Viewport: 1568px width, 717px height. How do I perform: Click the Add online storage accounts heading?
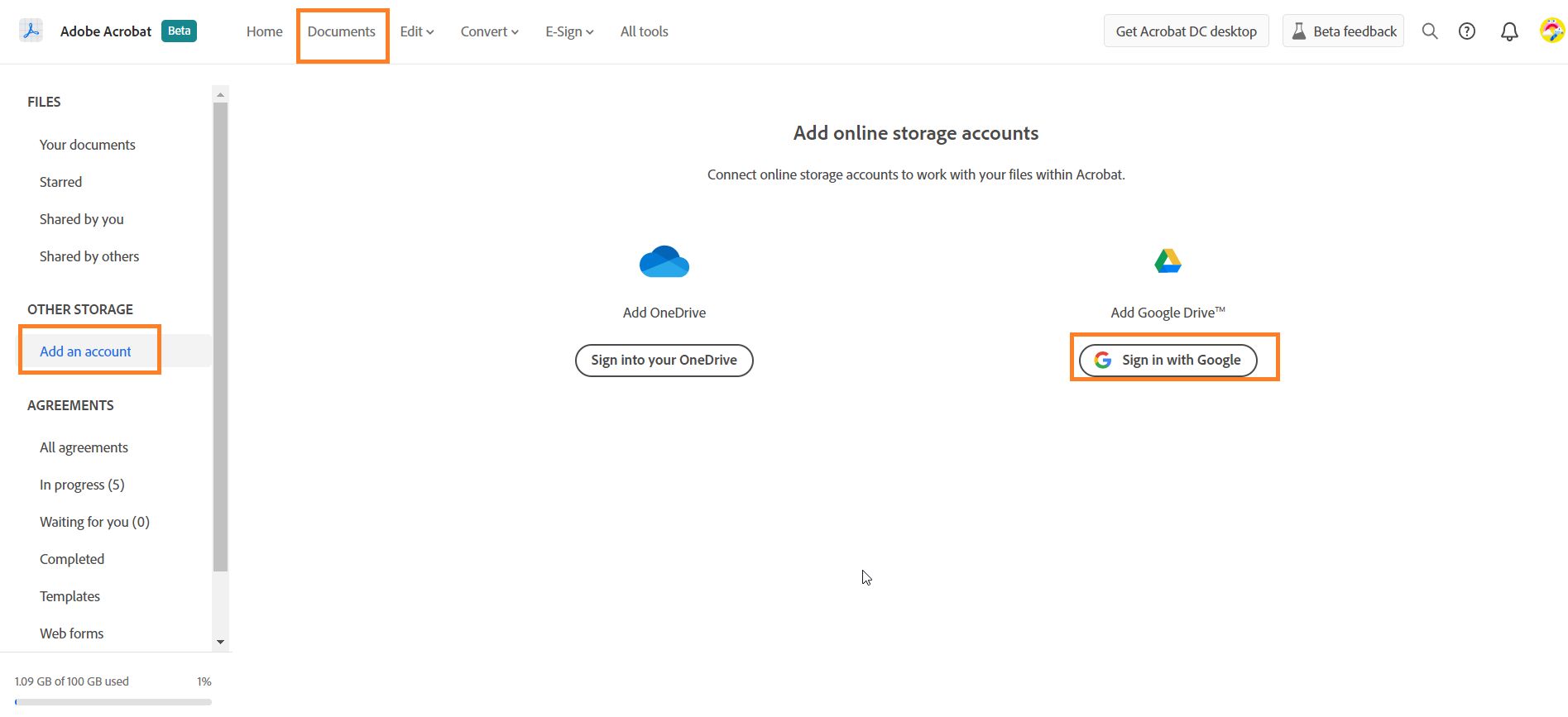click(916, 133)
